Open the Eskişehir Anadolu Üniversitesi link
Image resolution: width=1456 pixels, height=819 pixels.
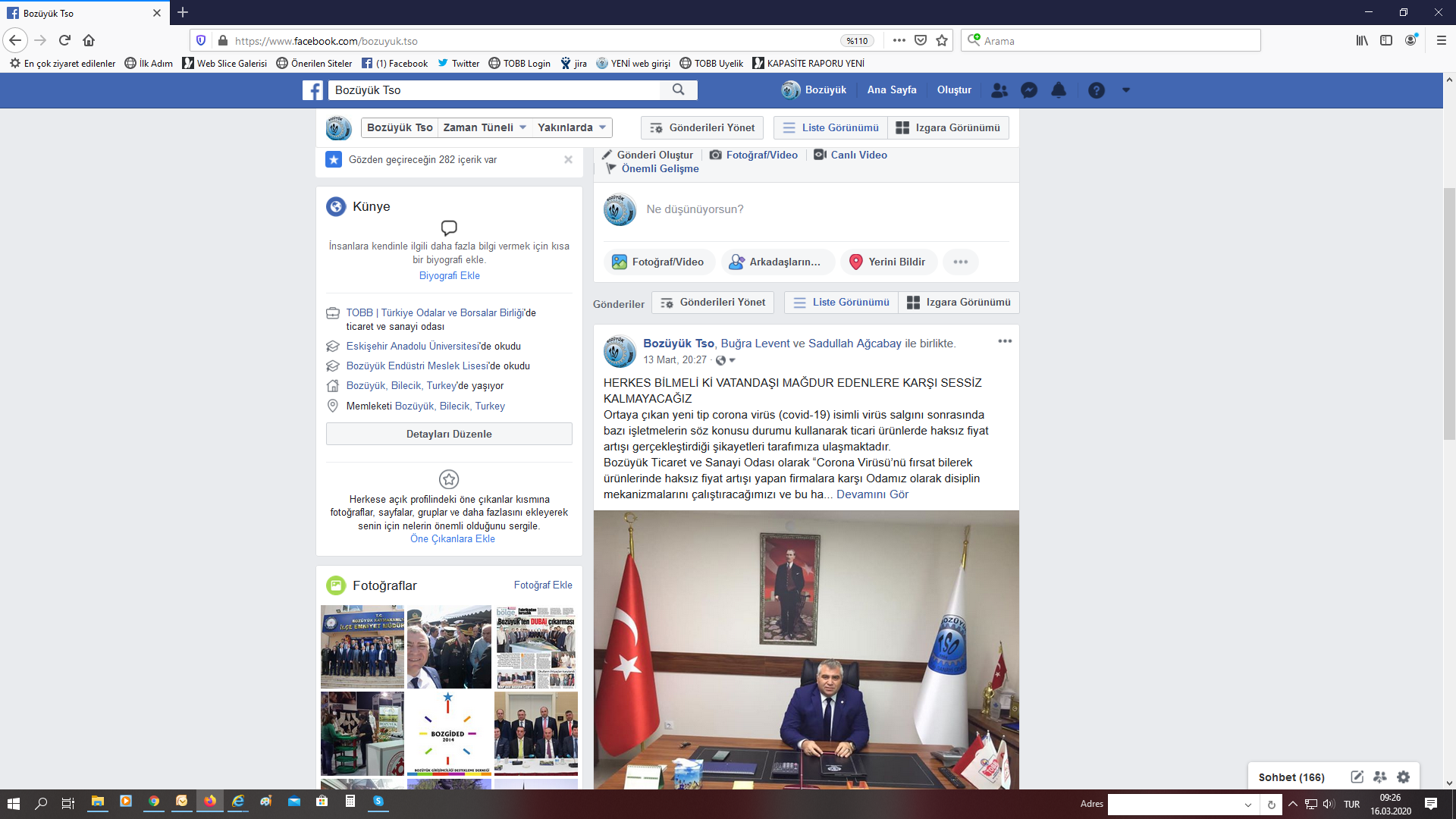pos(413,346)
